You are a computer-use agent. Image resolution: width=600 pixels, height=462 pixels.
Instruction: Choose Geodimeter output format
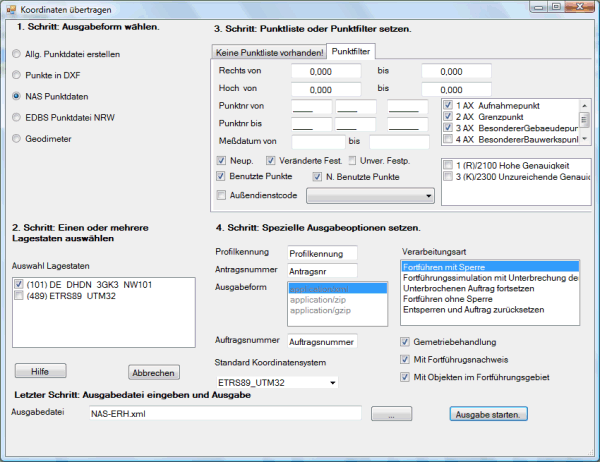[16, 139]
